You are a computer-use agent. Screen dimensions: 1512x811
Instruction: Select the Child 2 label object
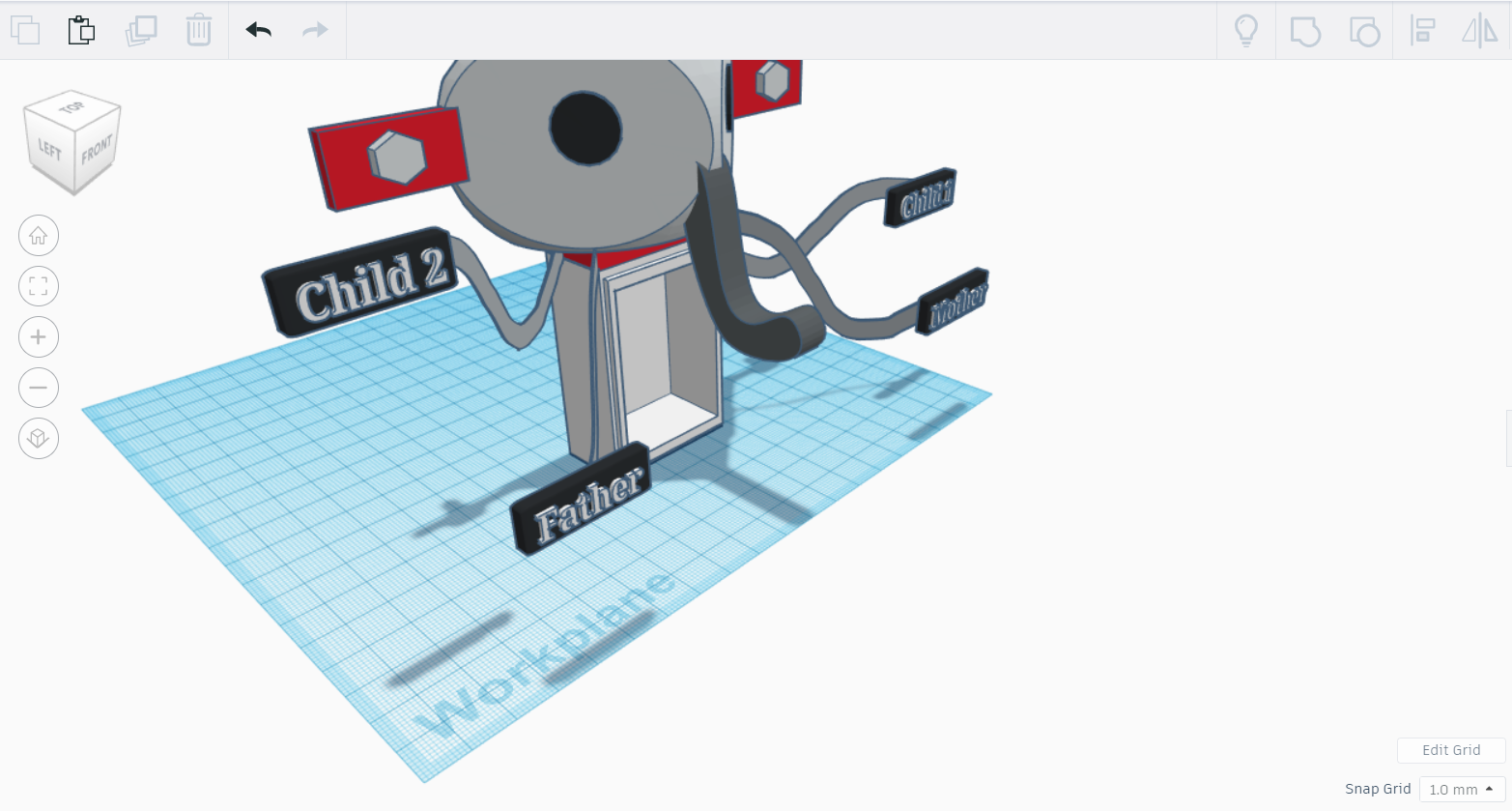tap(361, 283)
